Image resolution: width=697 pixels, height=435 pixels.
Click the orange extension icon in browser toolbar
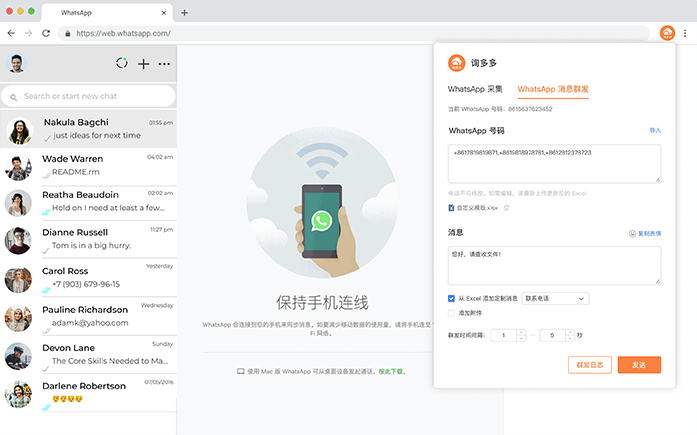pyautogui.click(x=667, y=33)
